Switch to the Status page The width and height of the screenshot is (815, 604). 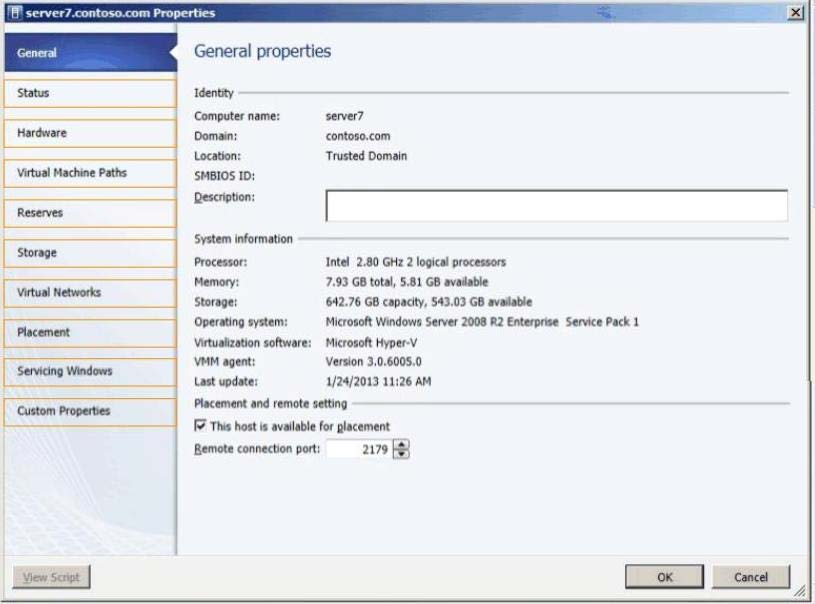click(x=90, y=93)
